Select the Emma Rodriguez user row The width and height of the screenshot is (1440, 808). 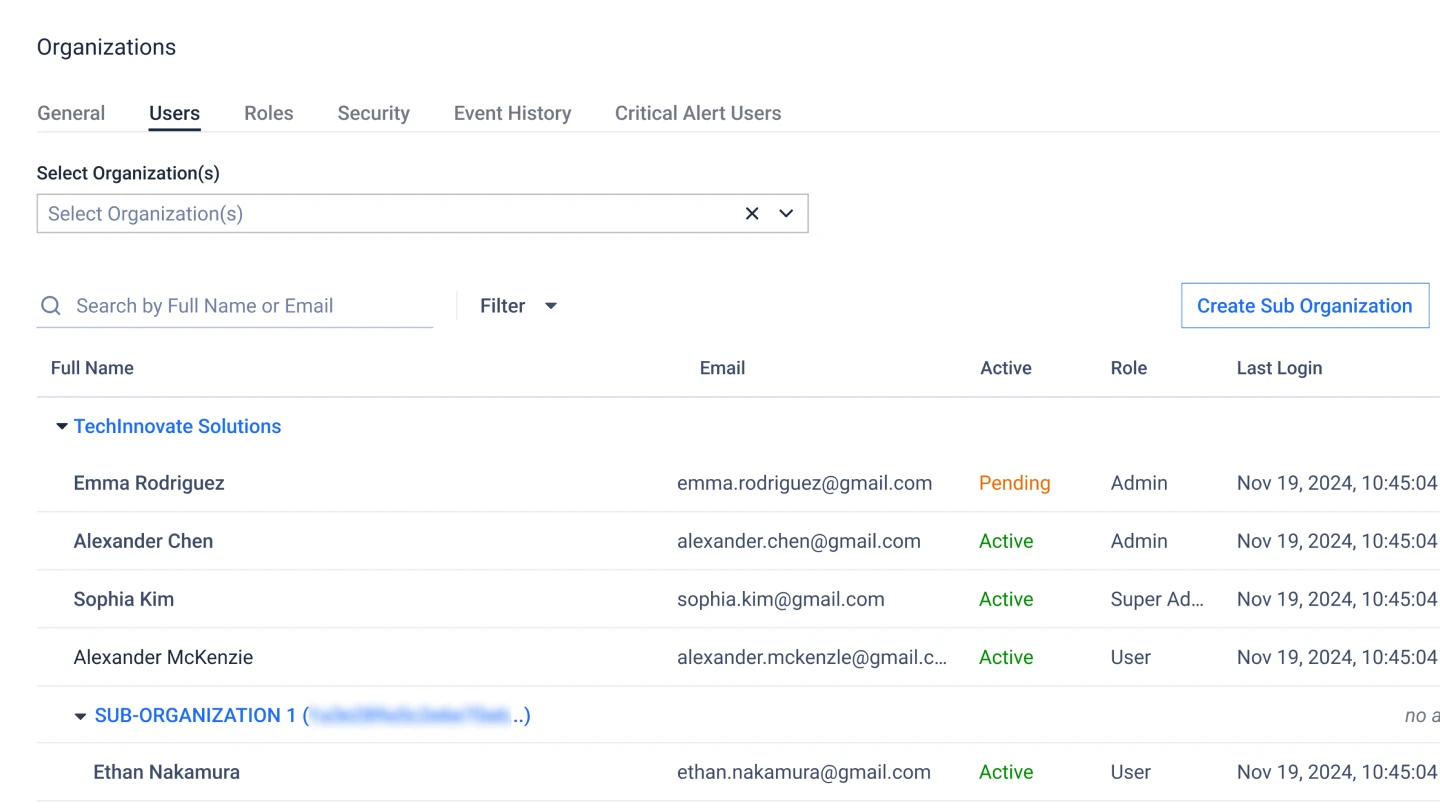(x=149, y=483)
